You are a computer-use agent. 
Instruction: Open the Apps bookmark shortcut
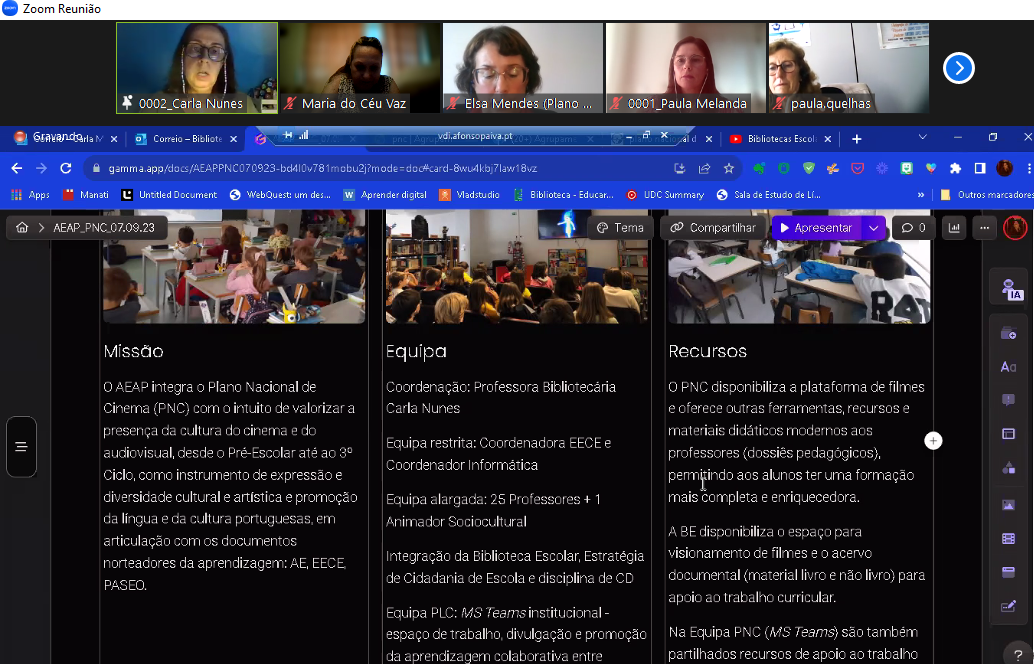tap(30, 195)
